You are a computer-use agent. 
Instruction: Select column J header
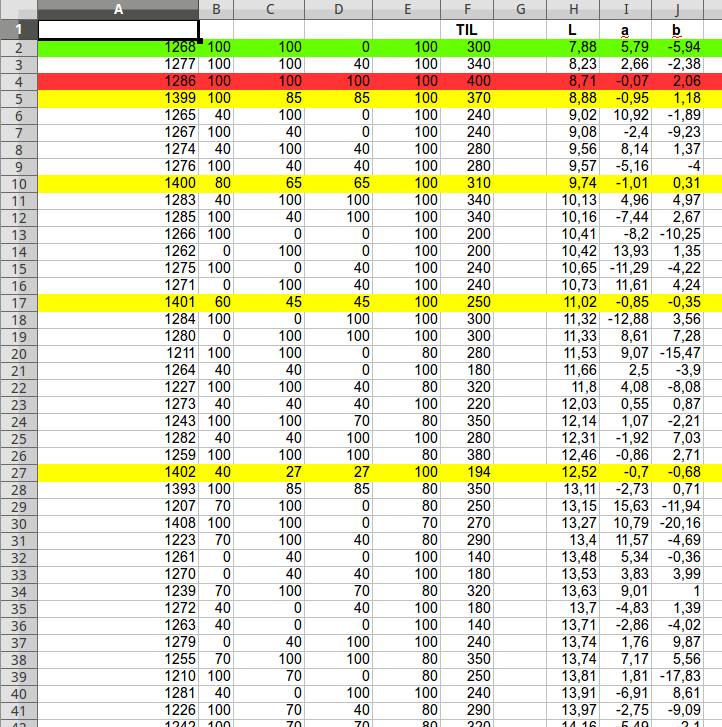677,9
